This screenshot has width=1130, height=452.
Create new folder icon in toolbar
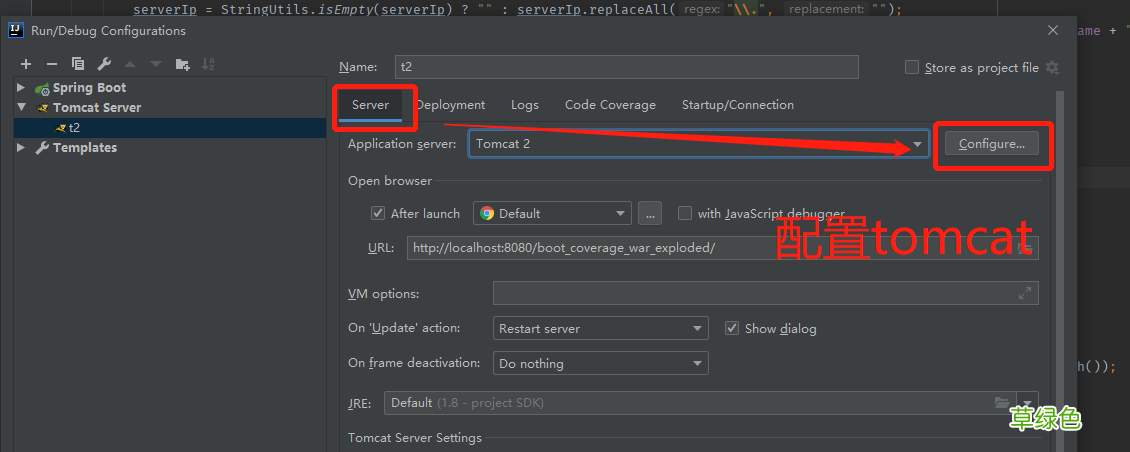click(182, 64)
